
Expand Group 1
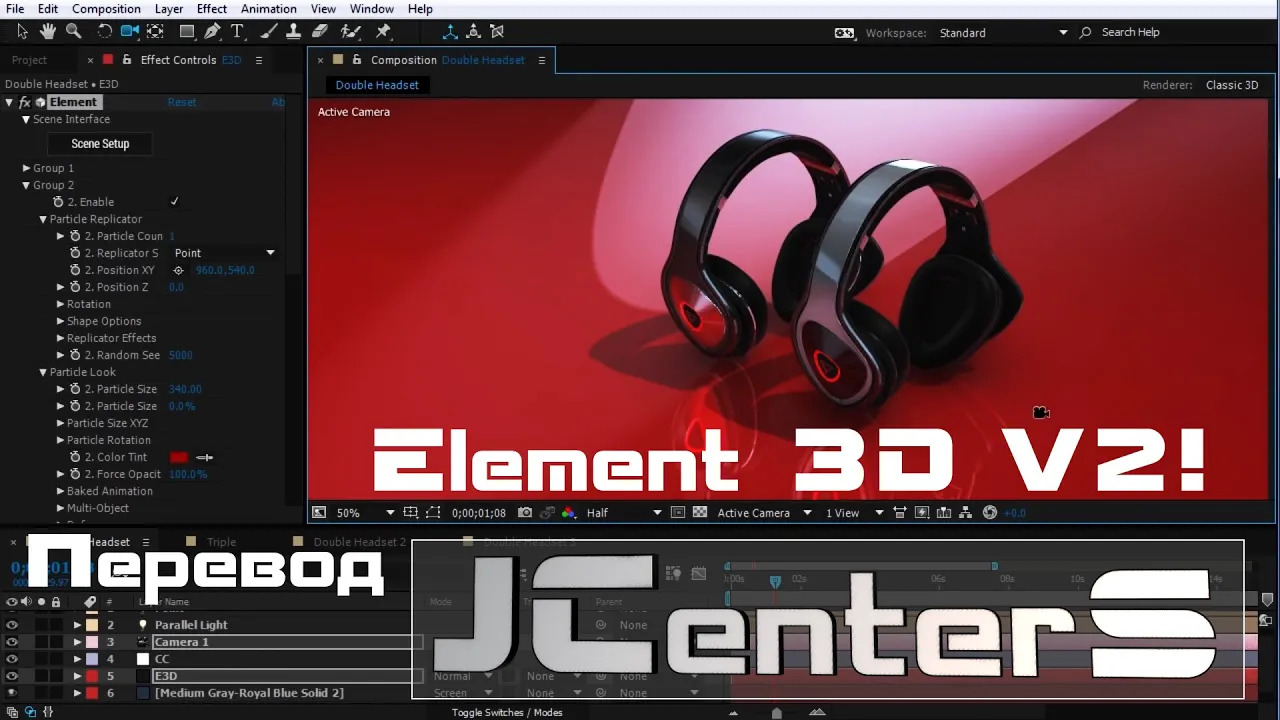click(26, 168)
